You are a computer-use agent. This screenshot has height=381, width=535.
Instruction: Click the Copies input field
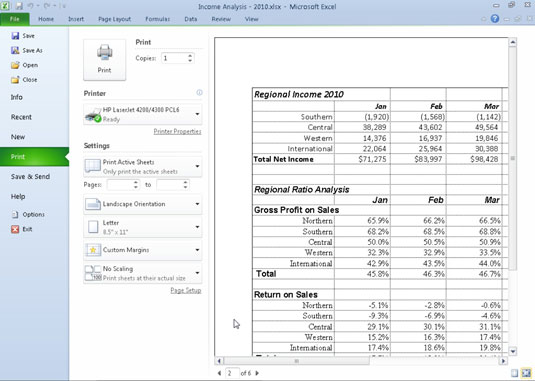[174, 58]
